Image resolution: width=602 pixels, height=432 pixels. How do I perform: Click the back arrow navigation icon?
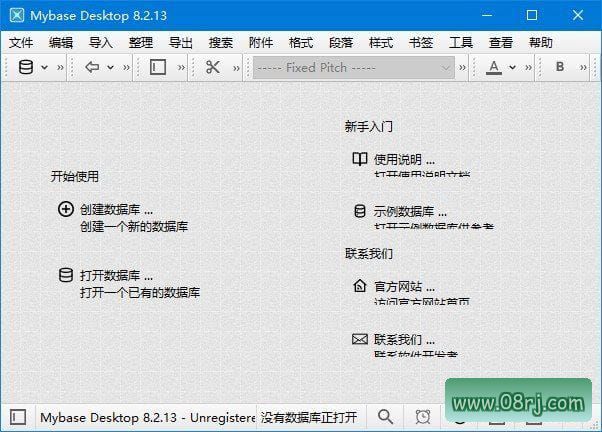point(92,67)
